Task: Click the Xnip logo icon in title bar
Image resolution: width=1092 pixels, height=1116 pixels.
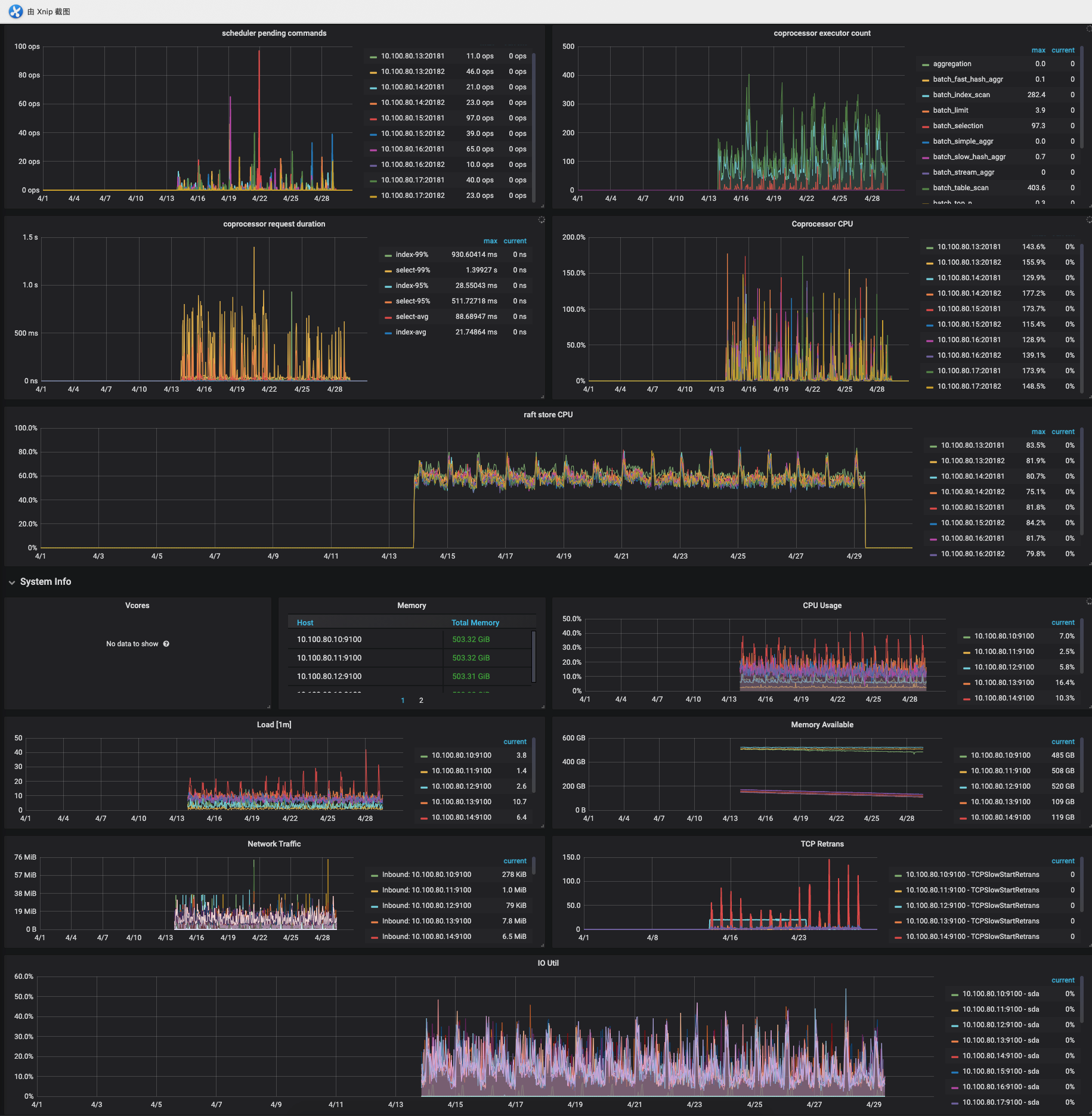Action: 16,11
